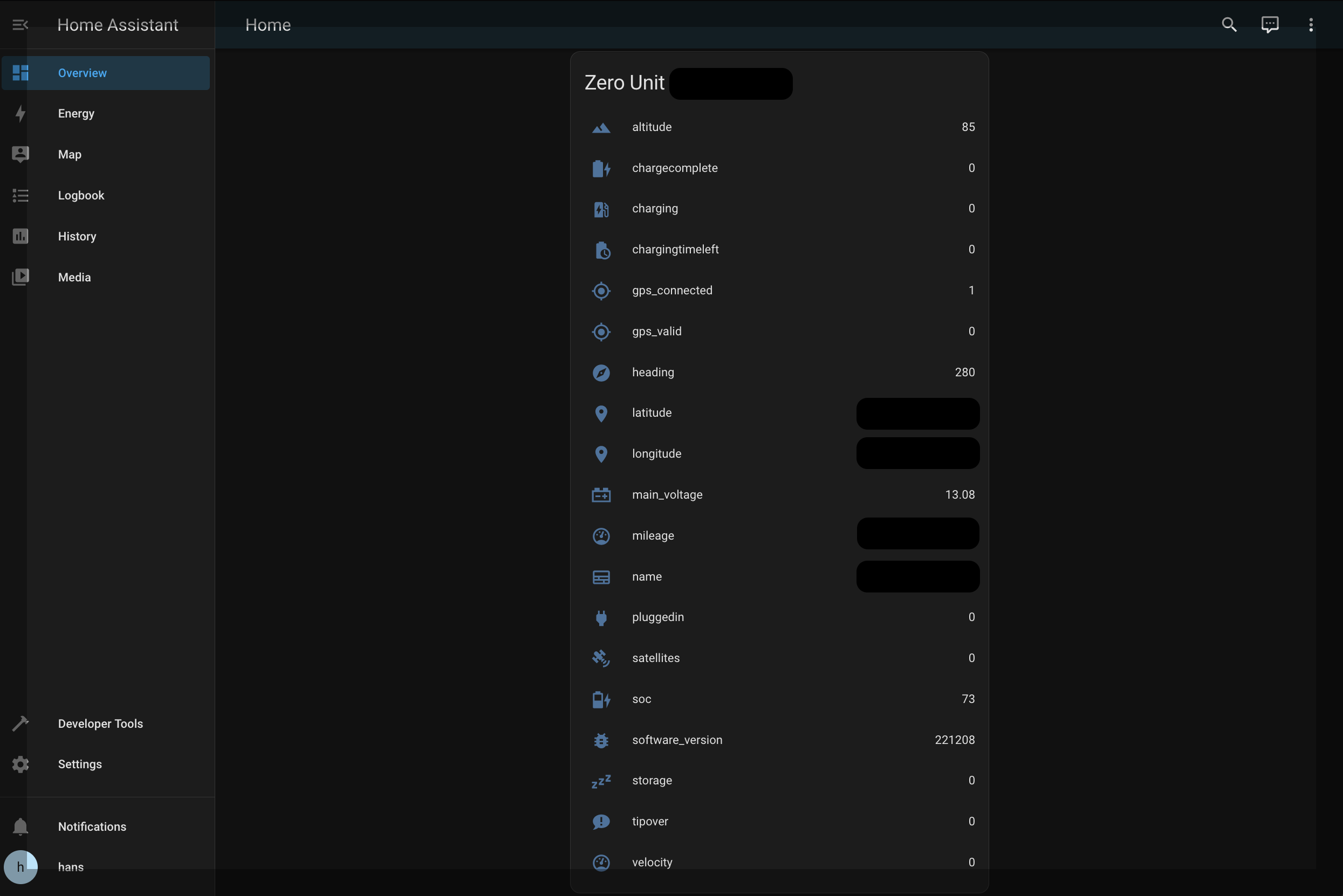Open the Assist chat icon

pyautogui.click(x=1269, y=25)
